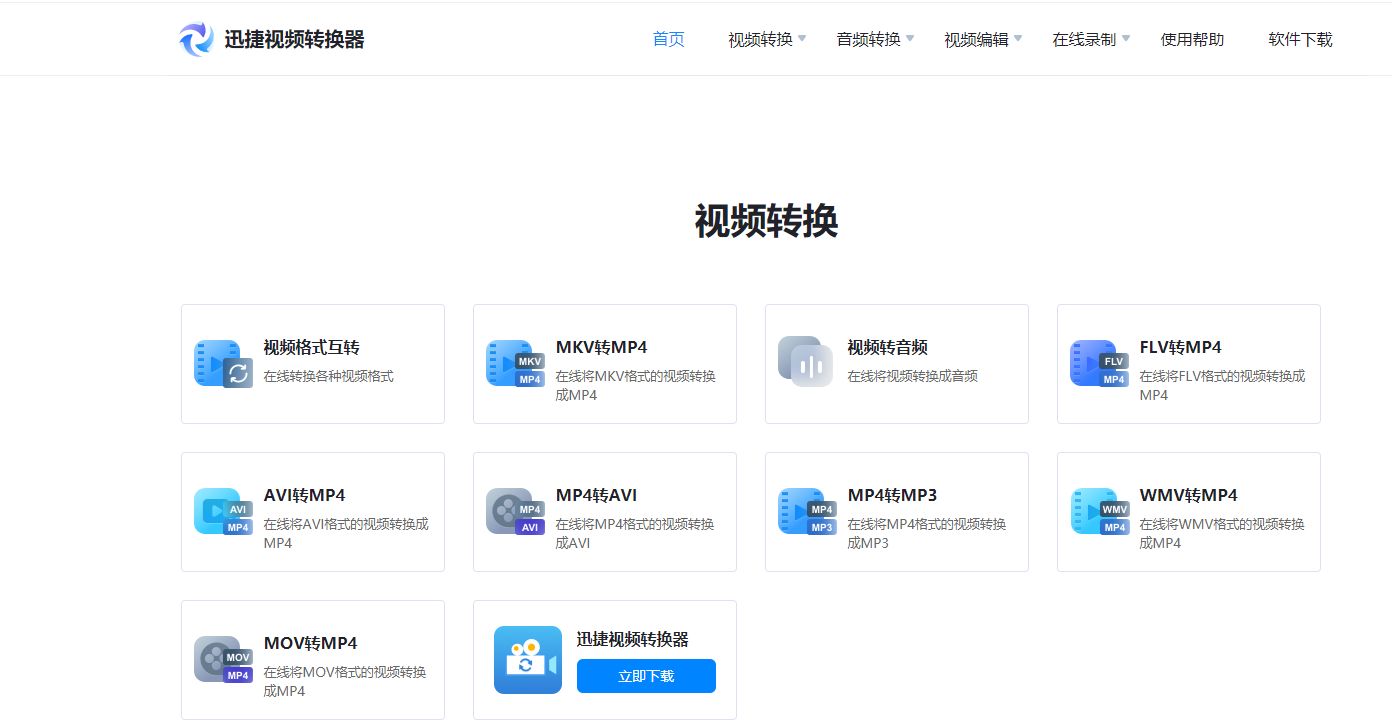Viewport: 1392px width, 727px height.
Task: Open the 视频转换 nav menu
Action: (760, 40)
